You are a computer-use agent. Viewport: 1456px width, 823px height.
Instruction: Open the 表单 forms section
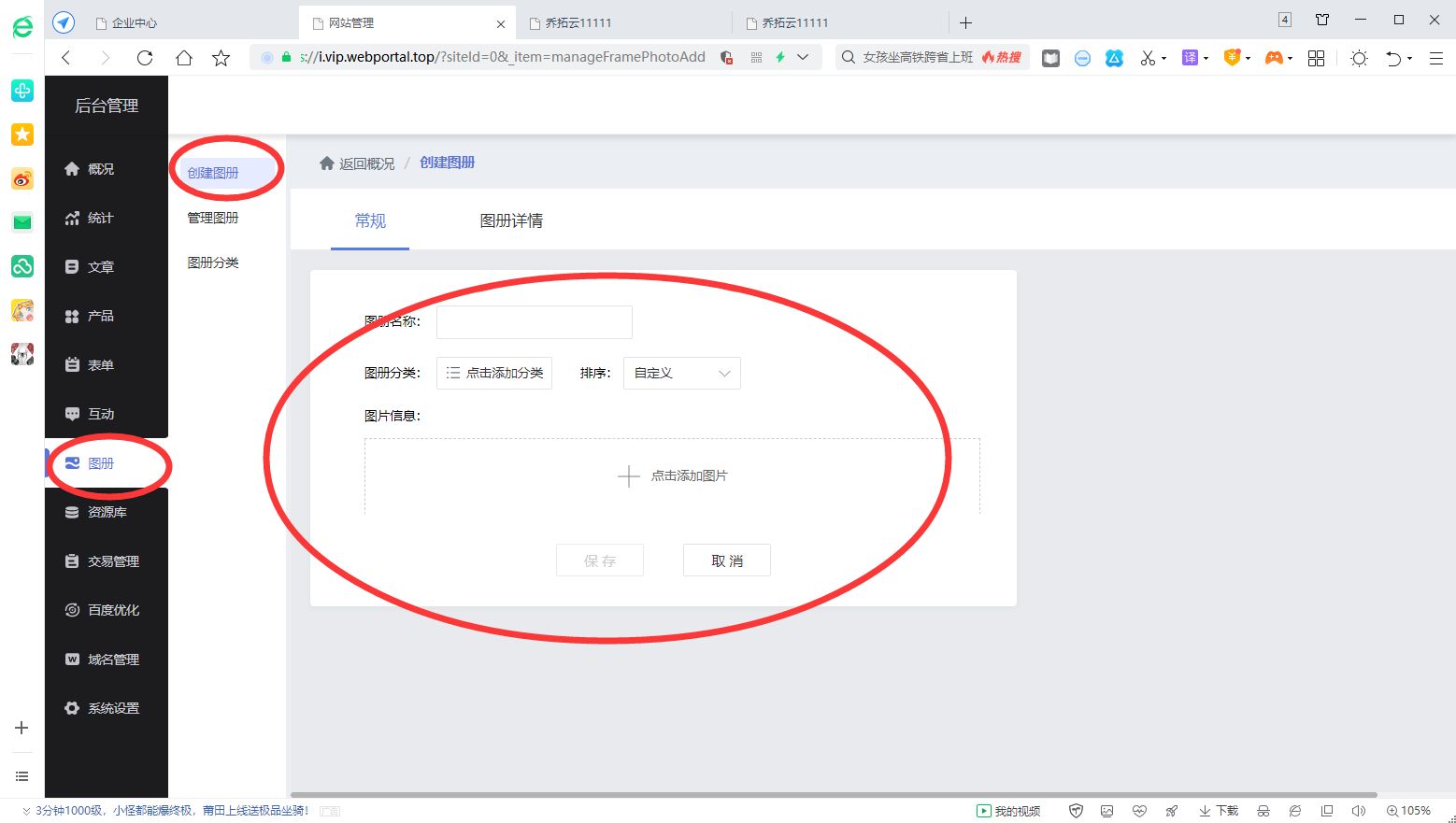(99, 364)
